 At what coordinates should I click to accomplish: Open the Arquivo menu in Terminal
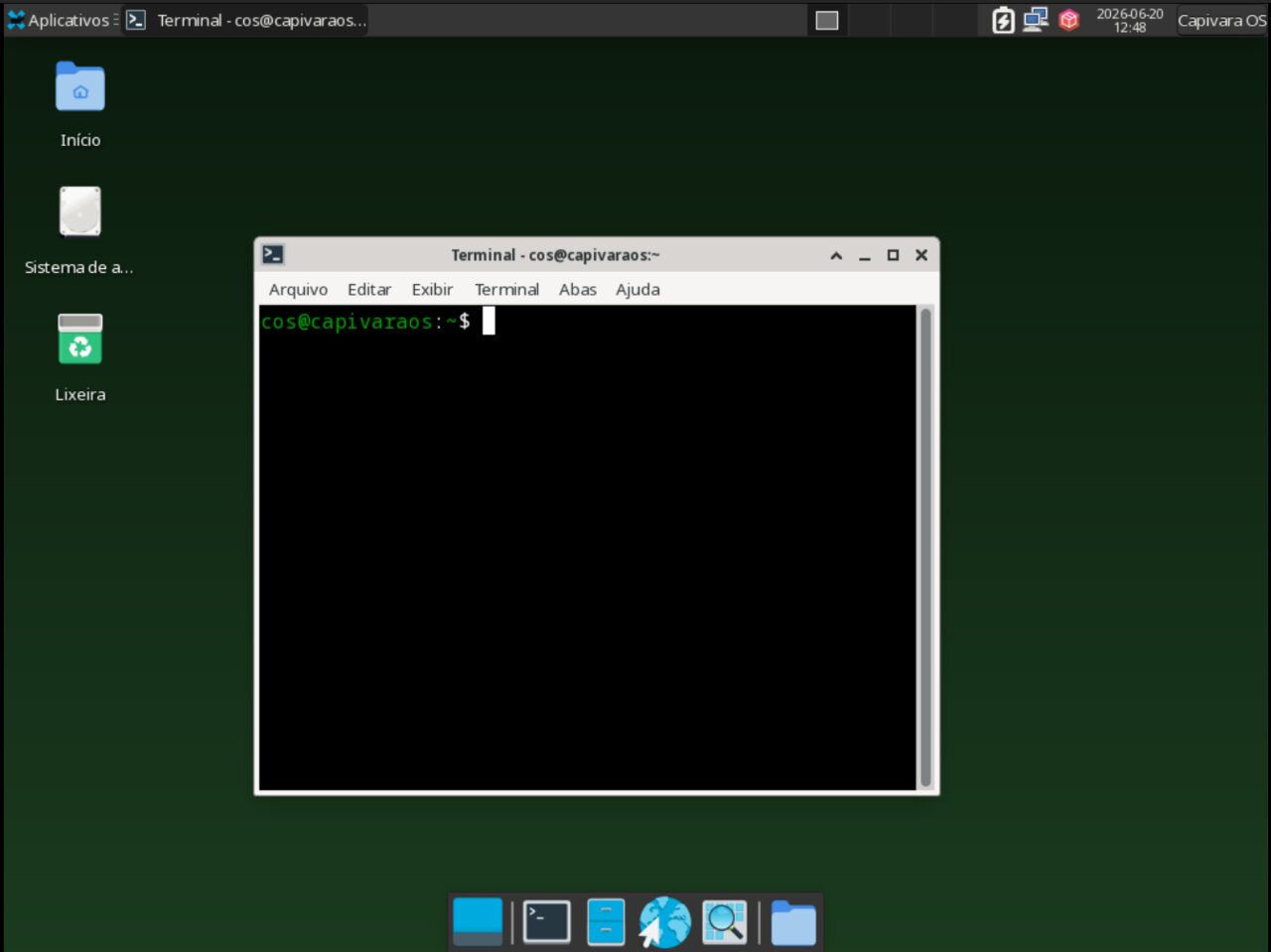[298, 290]
